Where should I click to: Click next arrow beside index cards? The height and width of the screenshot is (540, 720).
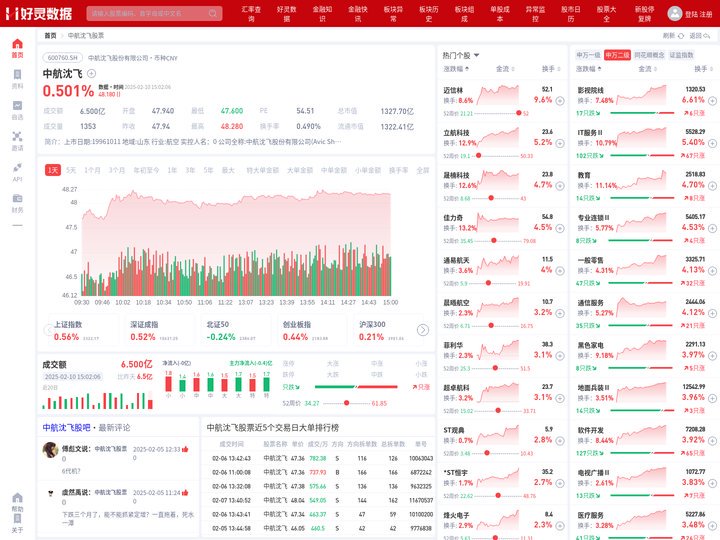click(x=423, y=330)
